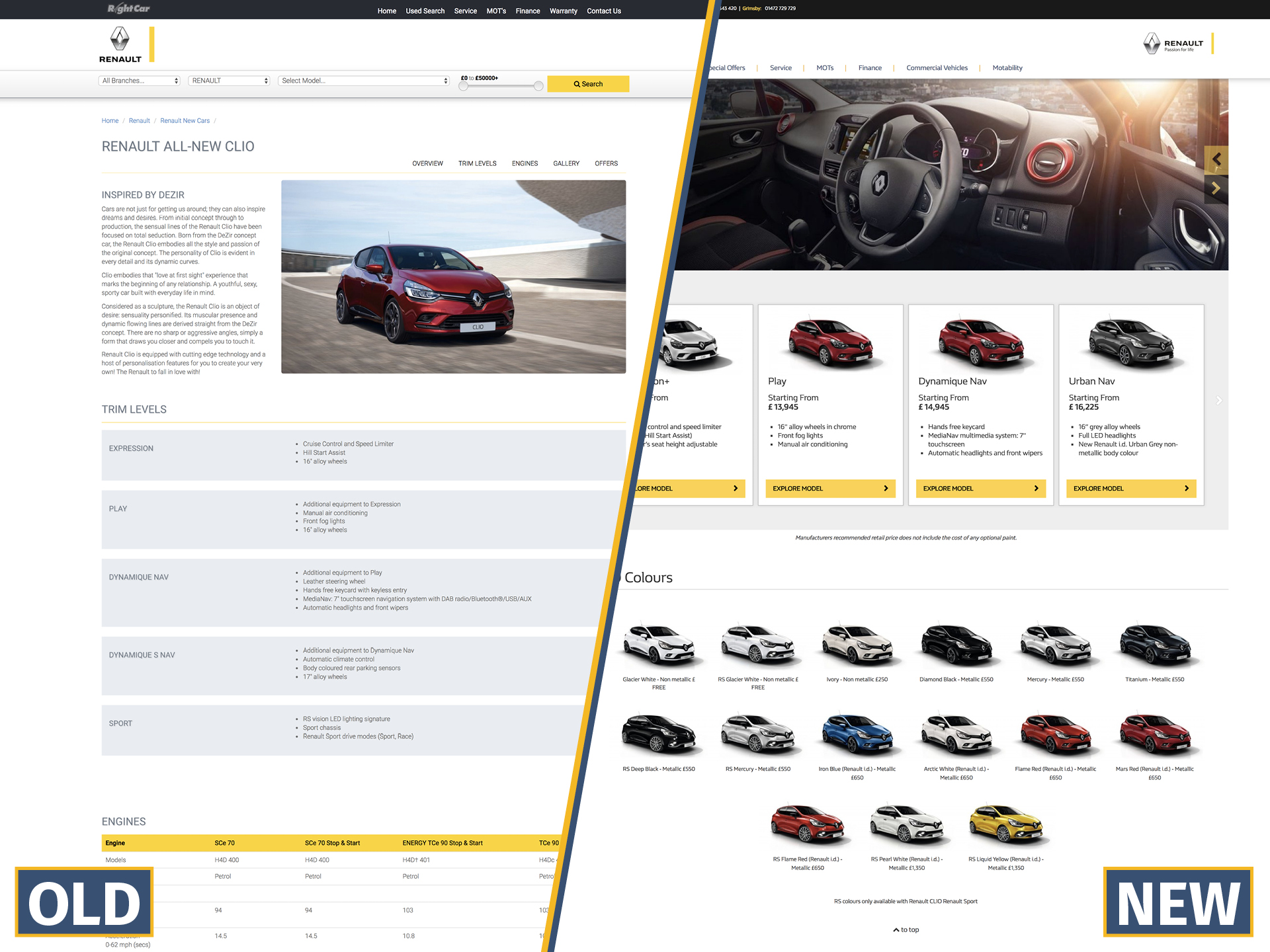Select the Mercury Metallic colour car
This screenshot has height=952, width=1270.
[1056, 644]
